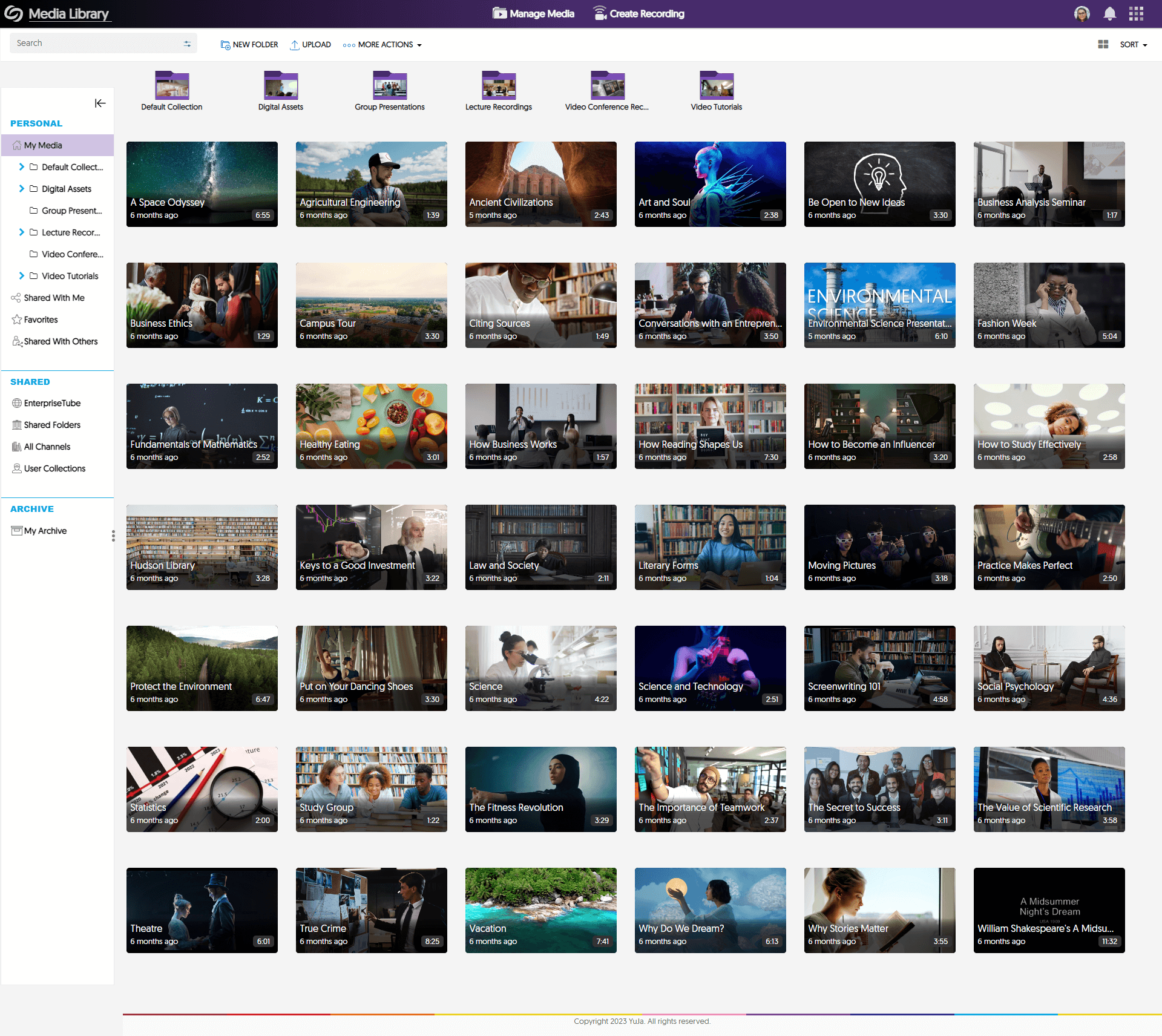Viewport: 1162px width, 1036px height.
Task: Click the EnterpriseTube globe icon
Action: [x=17, y=403]
